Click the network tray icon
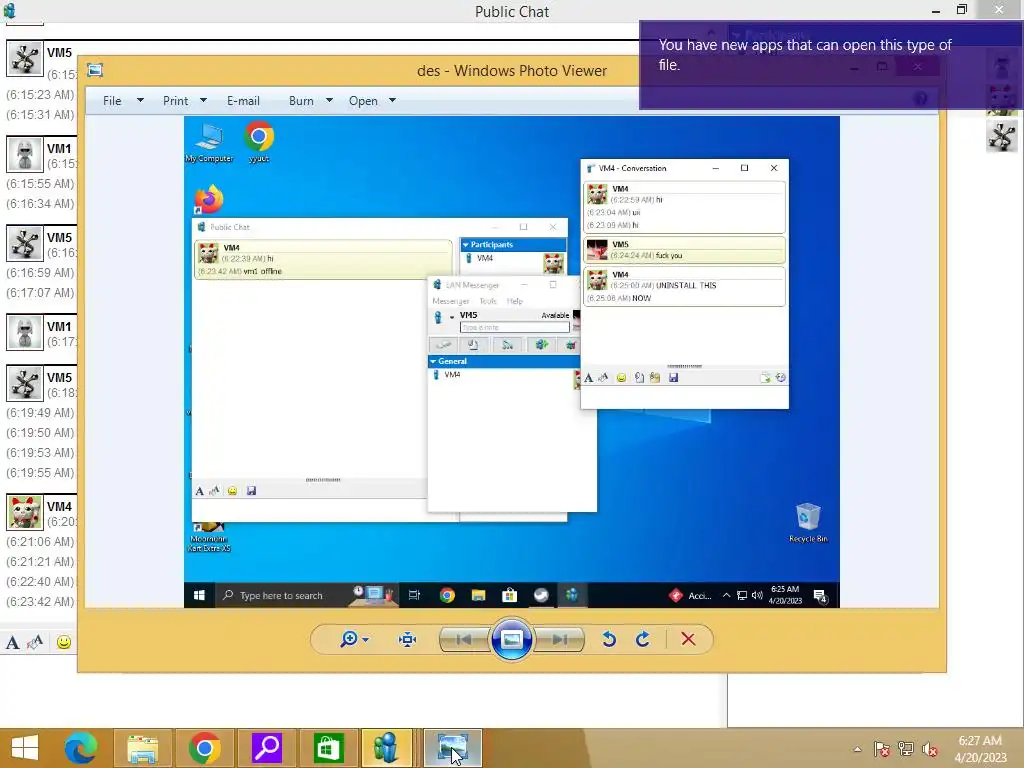This screenshot has width=1024, height=768. [906, 749]
